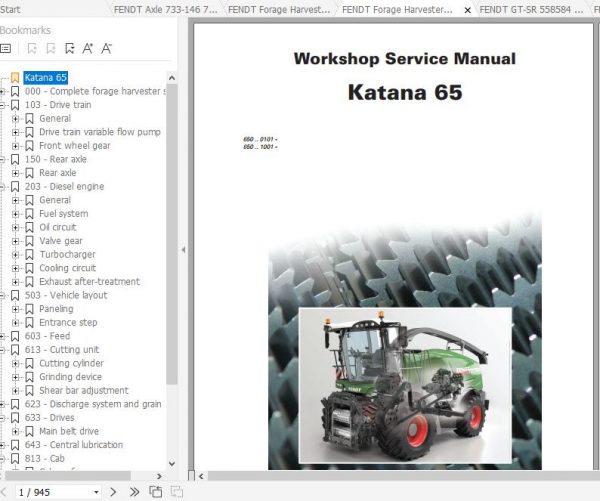The image size is (600, 501).
Task: Open the Start tab
Action: coord(10,10)
